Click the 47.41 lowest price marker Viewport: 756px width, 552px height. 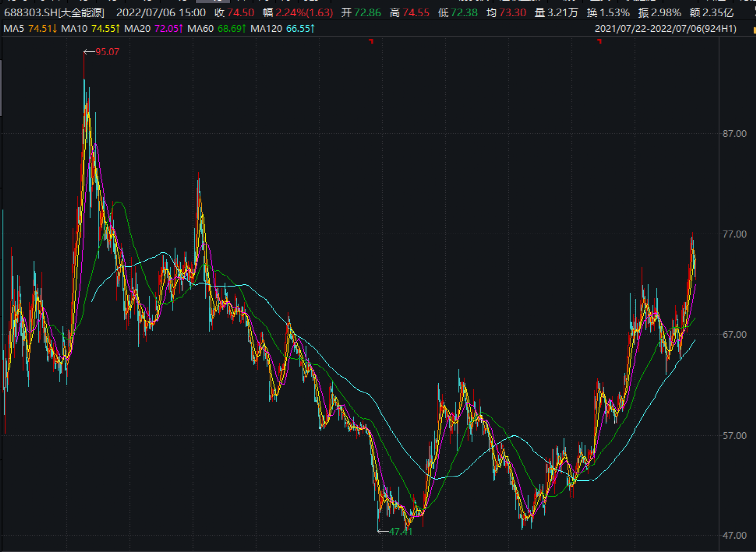[x=400, y=532]
